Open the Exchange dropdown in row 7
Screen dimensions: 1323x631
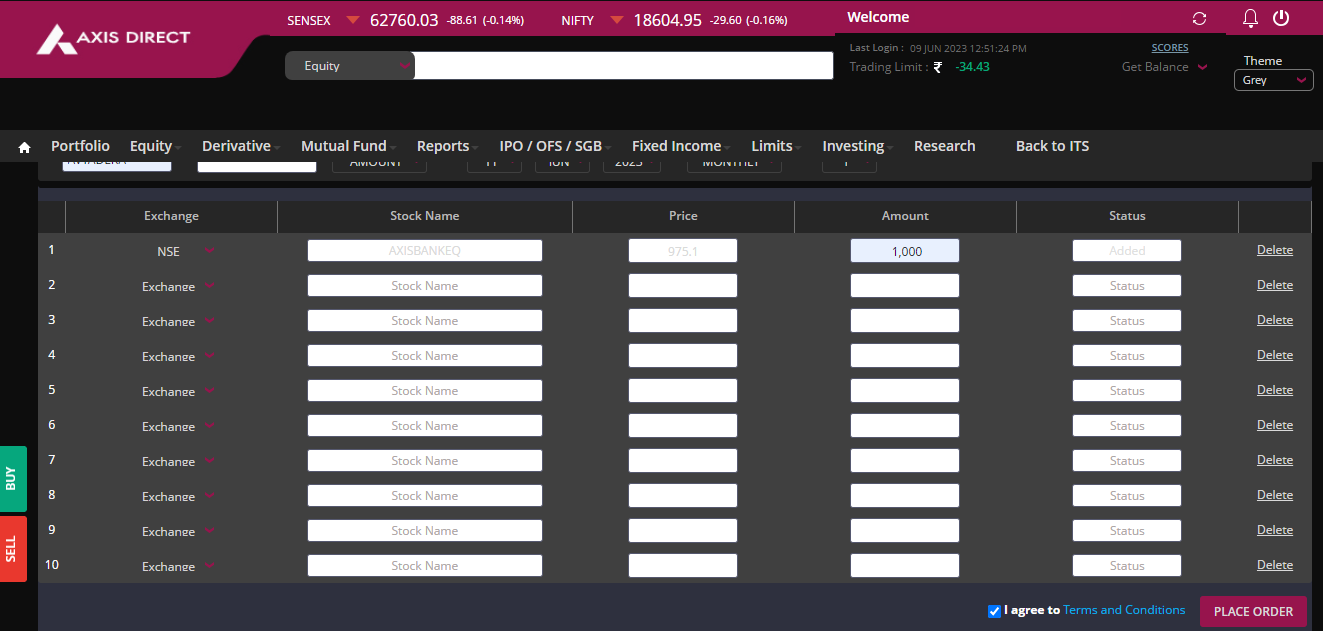178,462
